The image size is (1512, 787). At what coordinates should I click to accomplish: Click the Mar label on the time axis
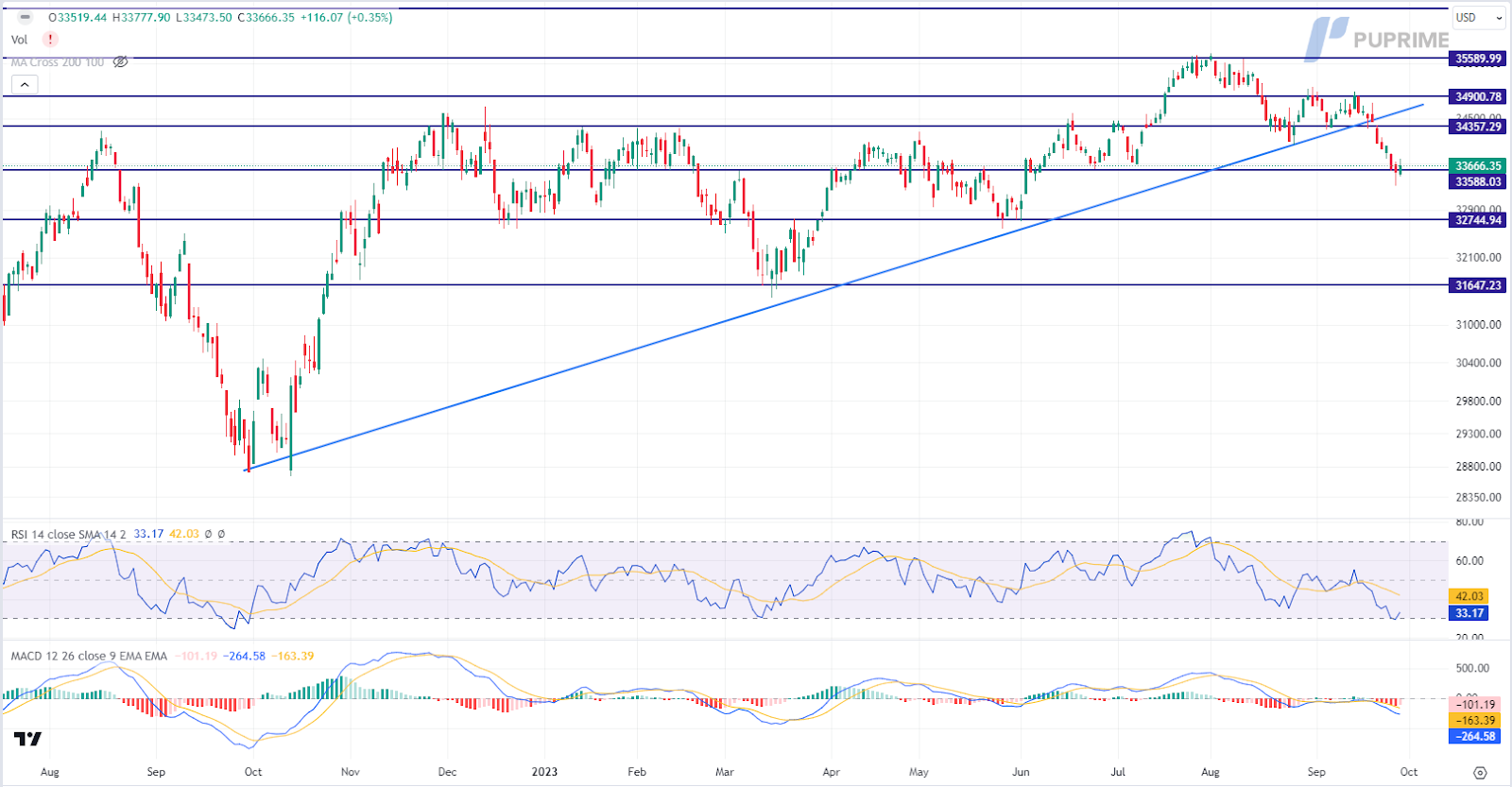click(x=724, y=772)
